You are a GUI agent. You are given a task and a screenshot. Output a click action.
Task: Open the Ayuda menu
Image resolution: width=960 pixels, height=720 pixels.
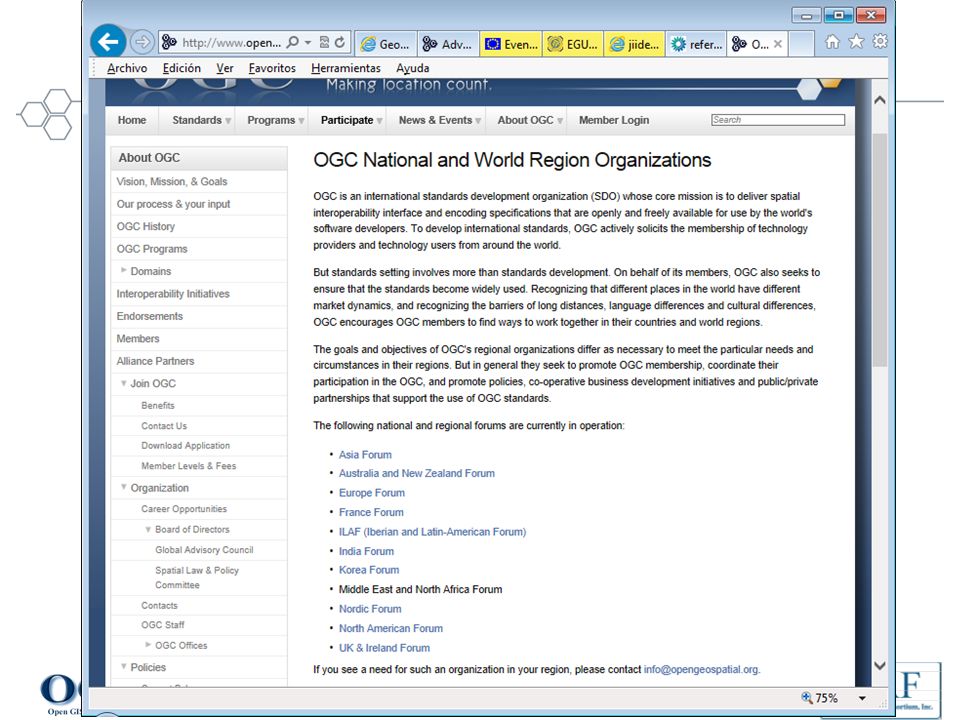[x=413, y=68]
